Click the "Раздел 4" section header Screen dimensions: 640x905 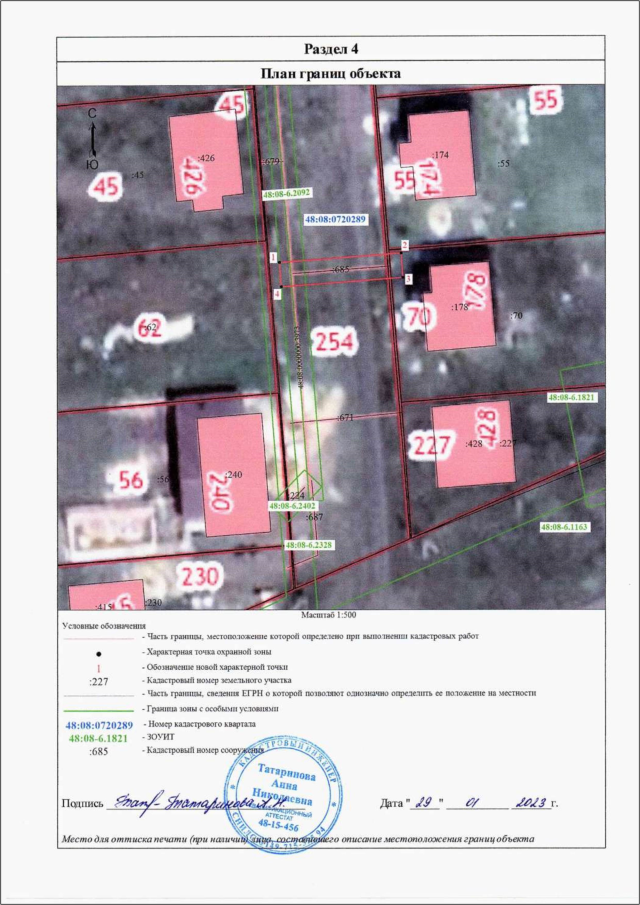[x=330, y=49]
